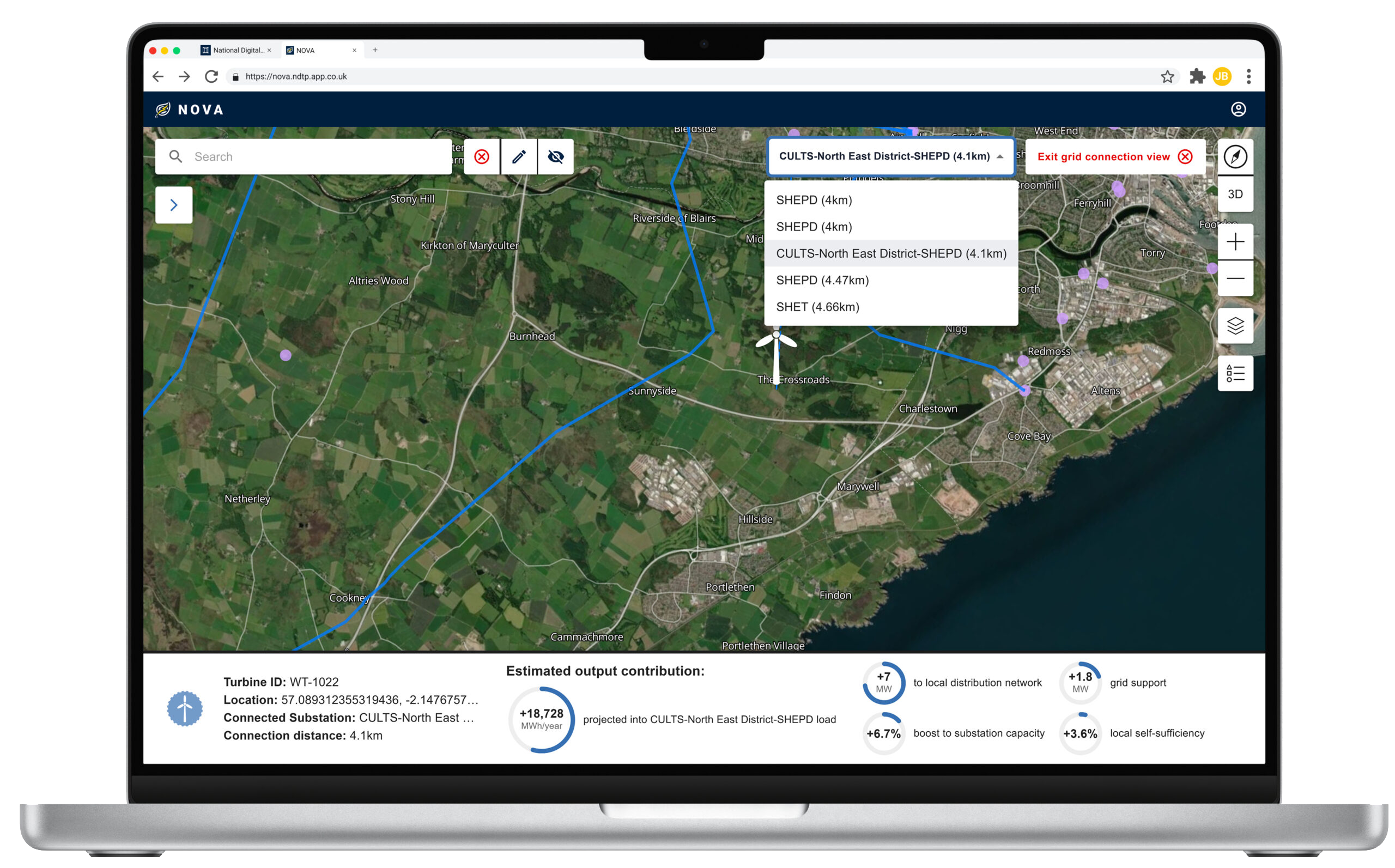Bookmark page with the star icon

[1167, 76]
